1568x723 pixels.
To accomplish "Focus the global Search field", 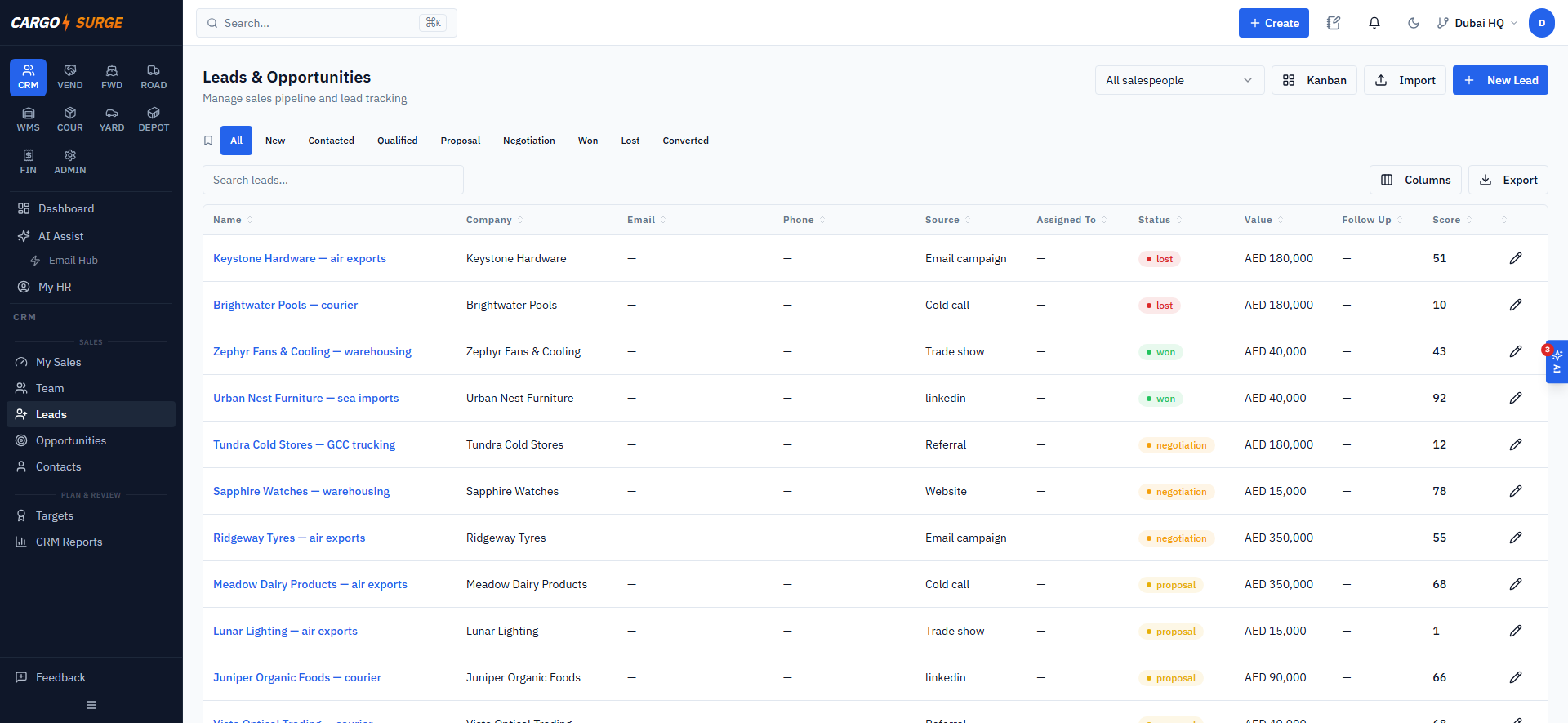I will 326,23.
